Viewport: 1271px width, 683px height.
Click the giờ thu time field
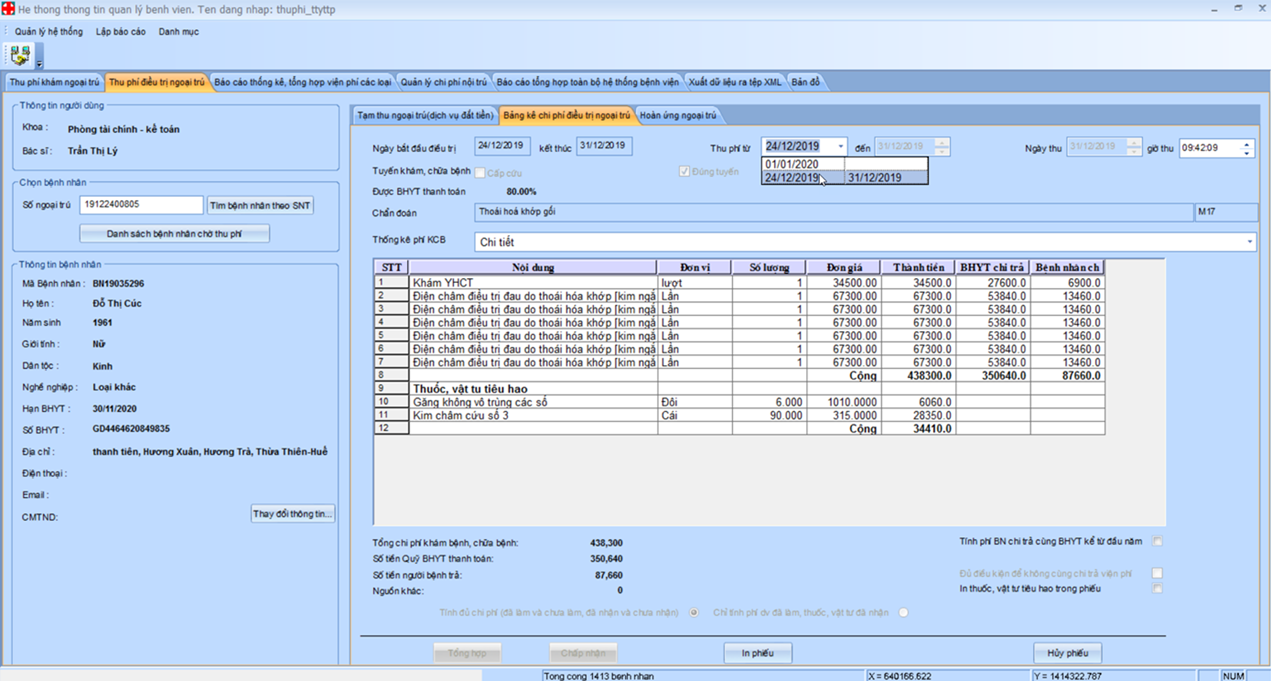(x=1209, y=147)
